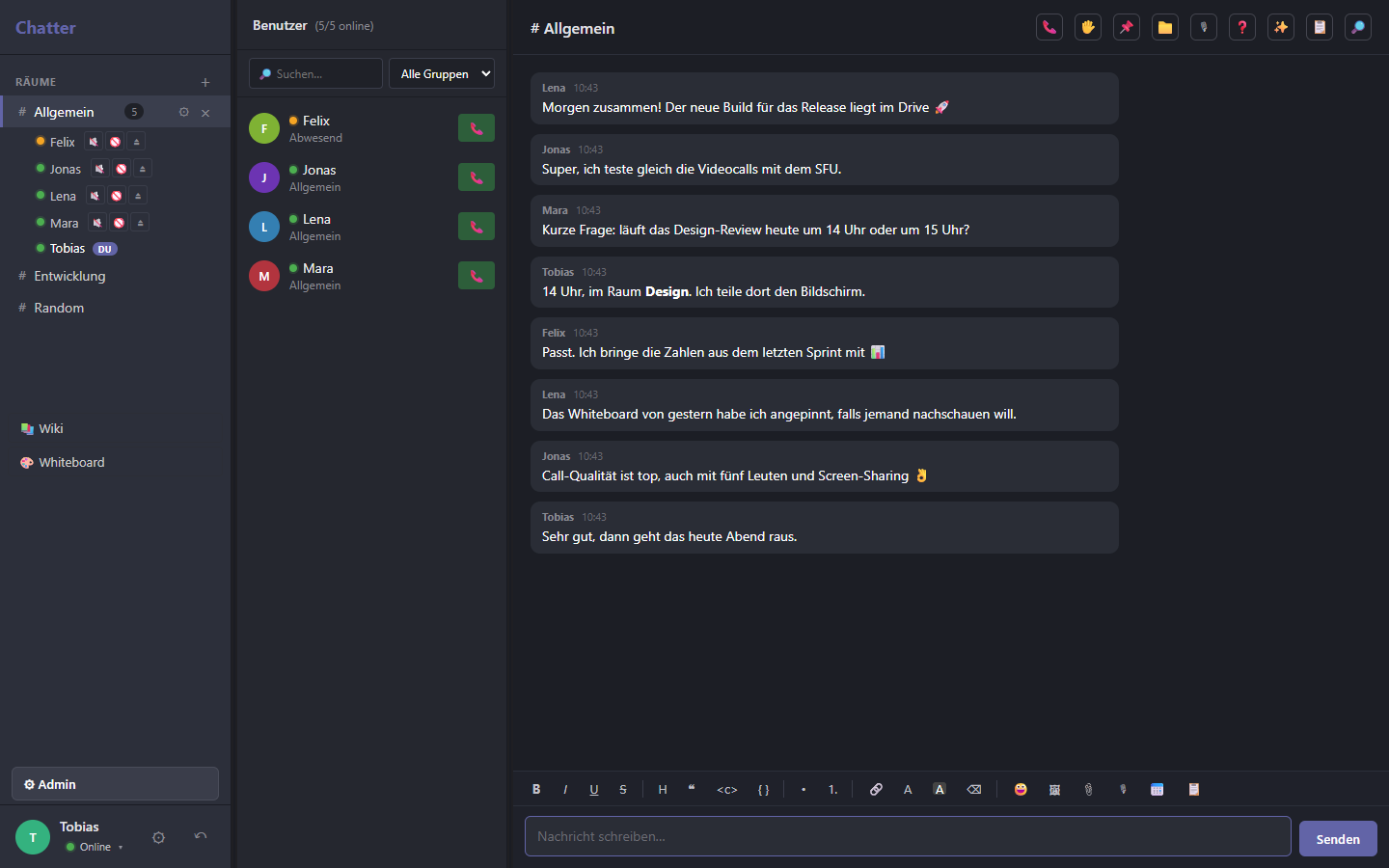
Task: Raise hand using the hand icon
Action: coord(1088,27)
